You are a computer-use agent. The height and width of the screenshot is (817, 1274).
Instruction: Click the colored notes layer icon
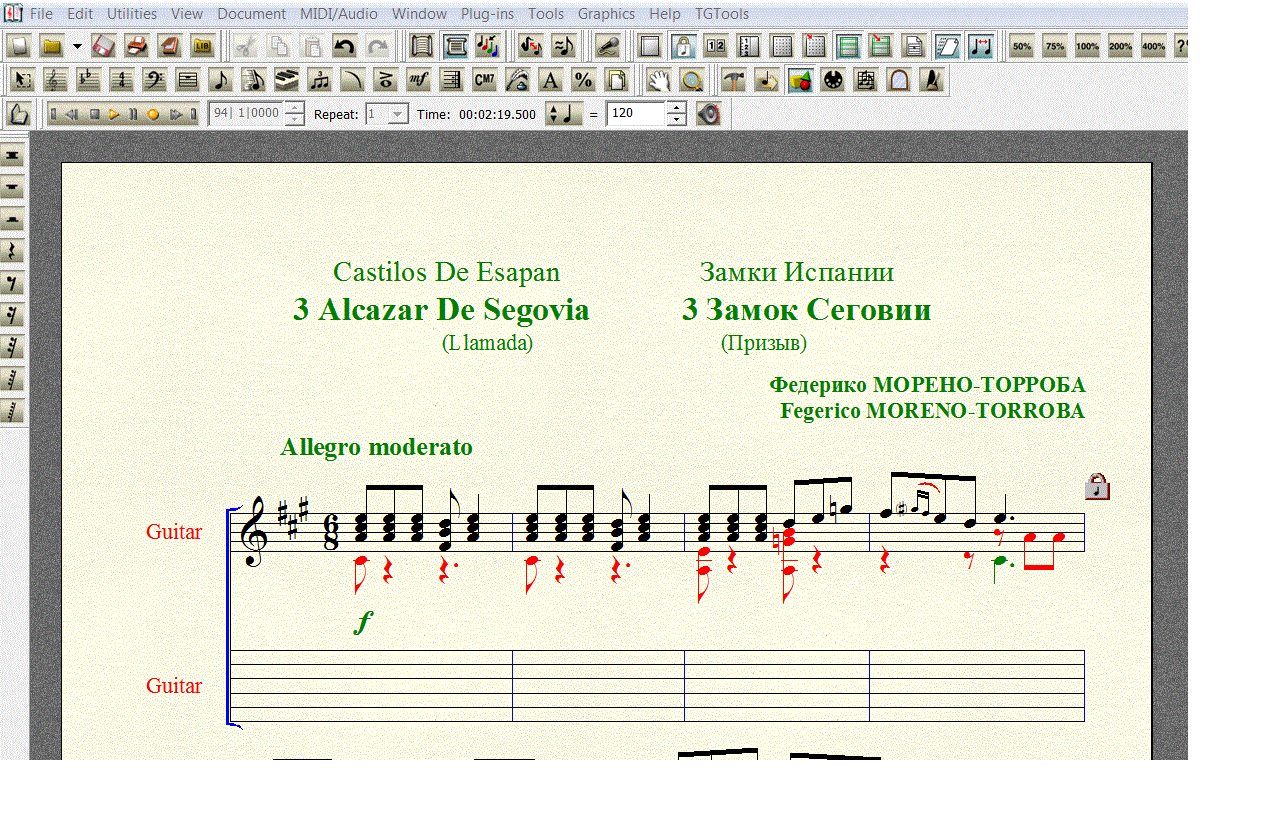[487, 46]
